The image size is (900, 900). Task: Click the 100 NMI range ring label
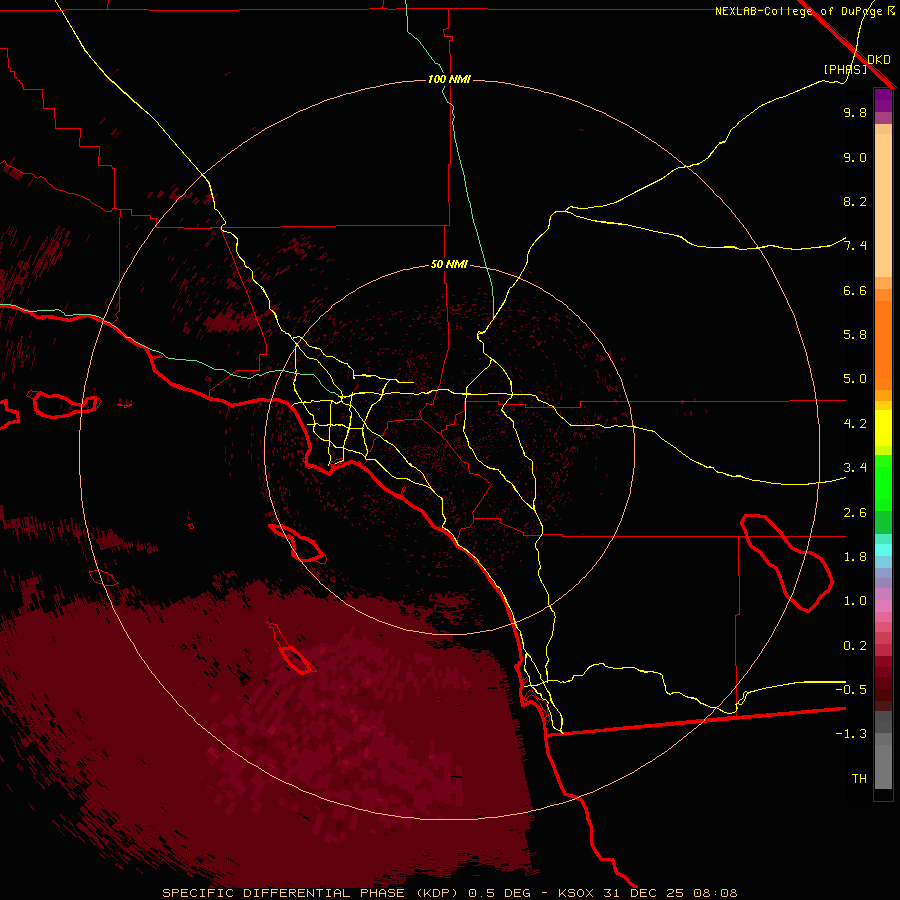(449, 79)
